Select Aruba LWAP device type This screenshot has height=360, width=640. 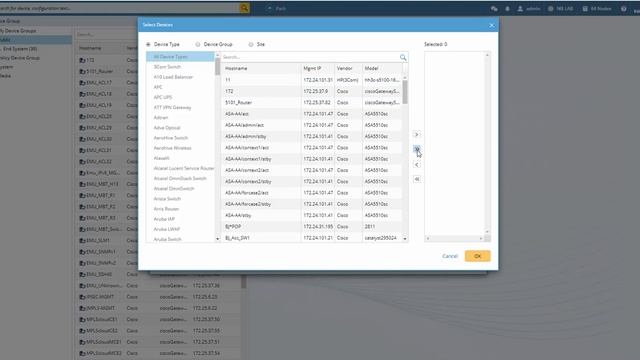pyautogui.click(x=180, y=229)
